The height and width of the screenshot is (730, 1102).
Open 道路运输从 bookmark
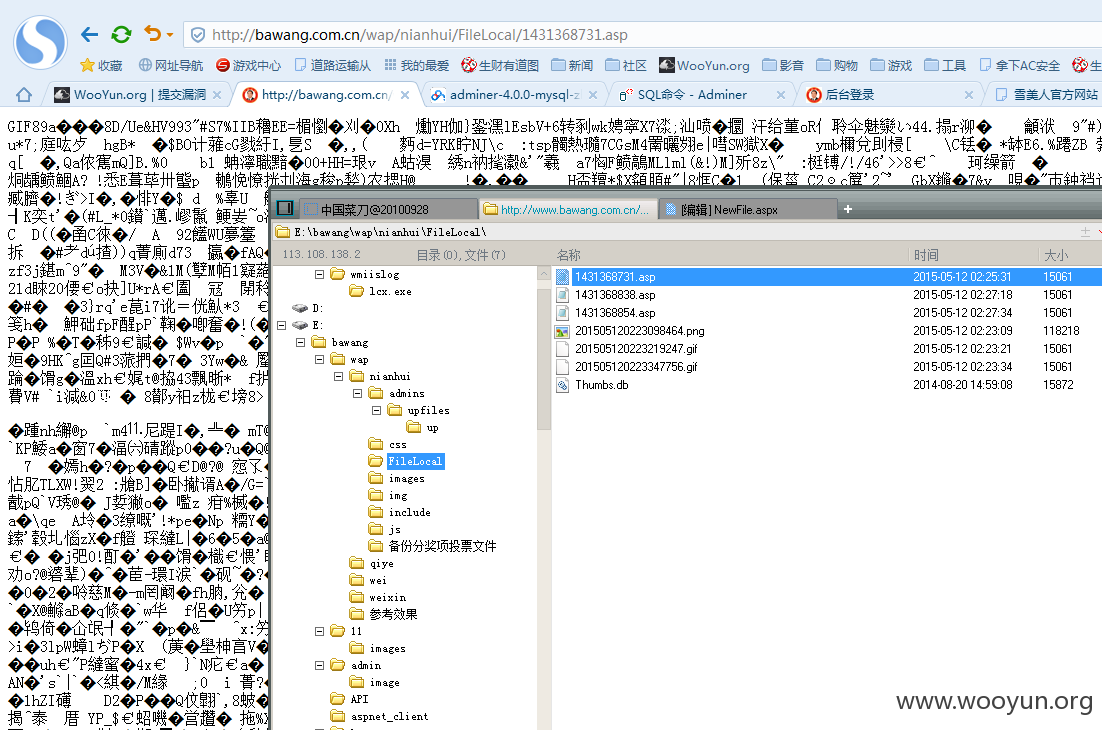click(332, 65)
